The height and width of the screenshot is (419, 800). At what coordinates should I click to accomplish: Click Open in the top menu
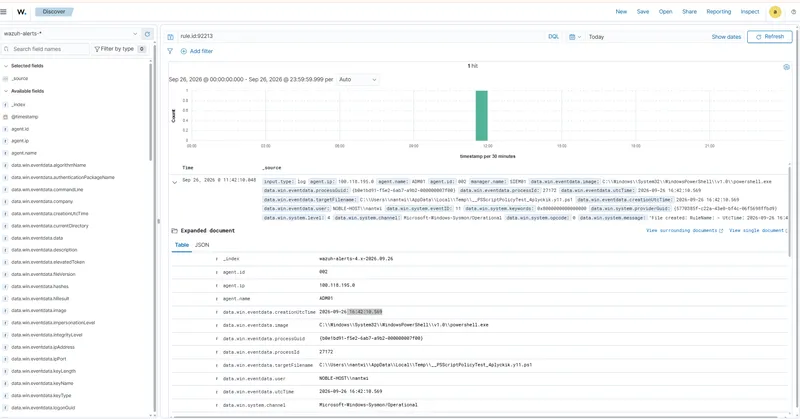[x=665, y=12]
